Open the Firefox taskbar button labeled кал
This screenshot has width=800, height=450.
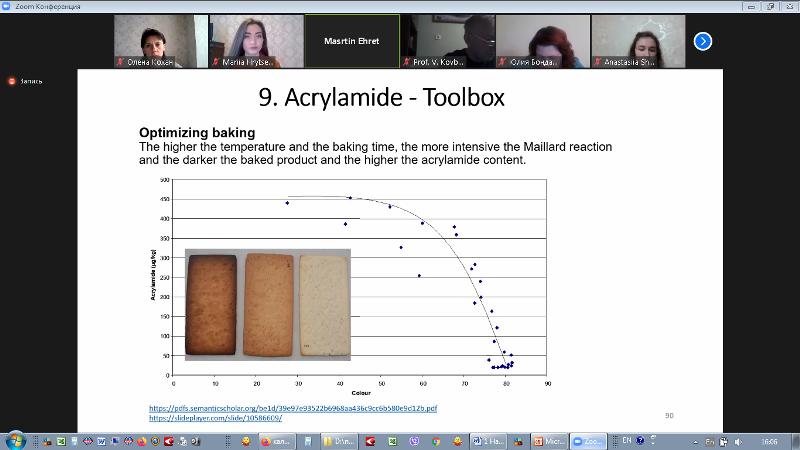click(277, 441)
